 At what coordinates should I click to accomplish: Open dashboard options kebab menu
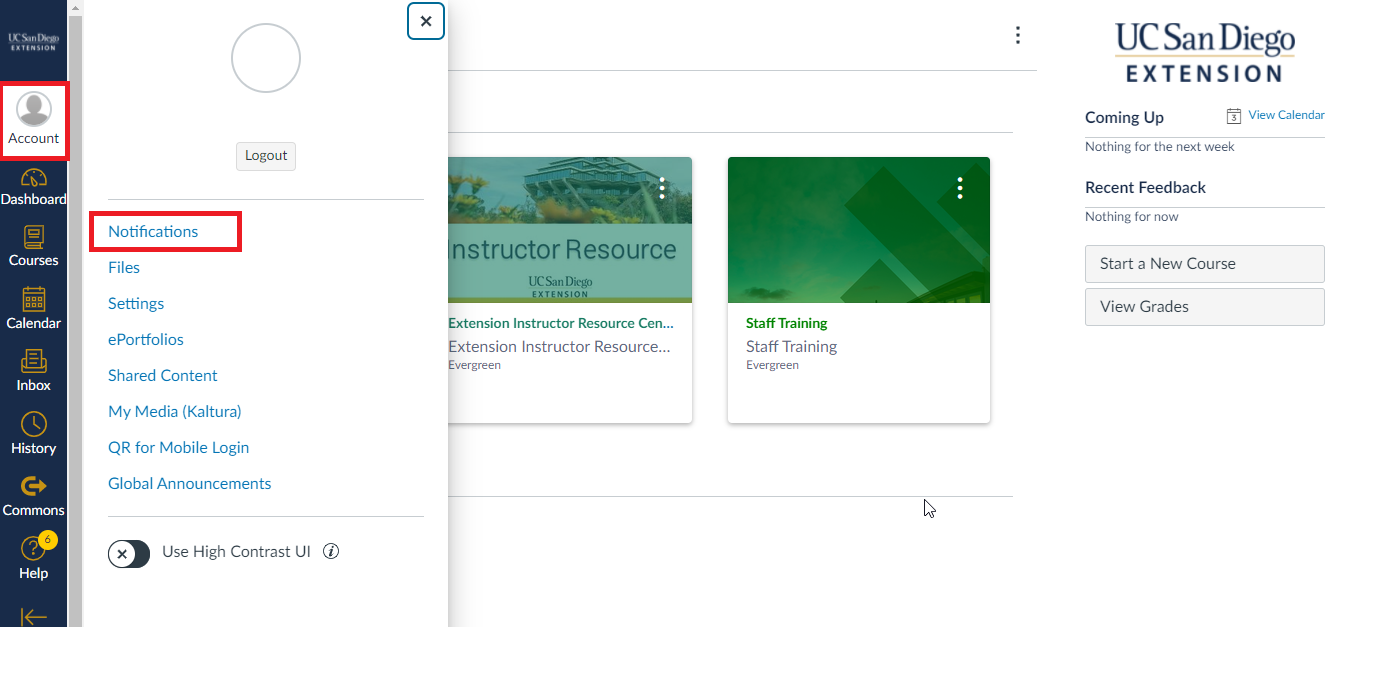point(1018,35)
